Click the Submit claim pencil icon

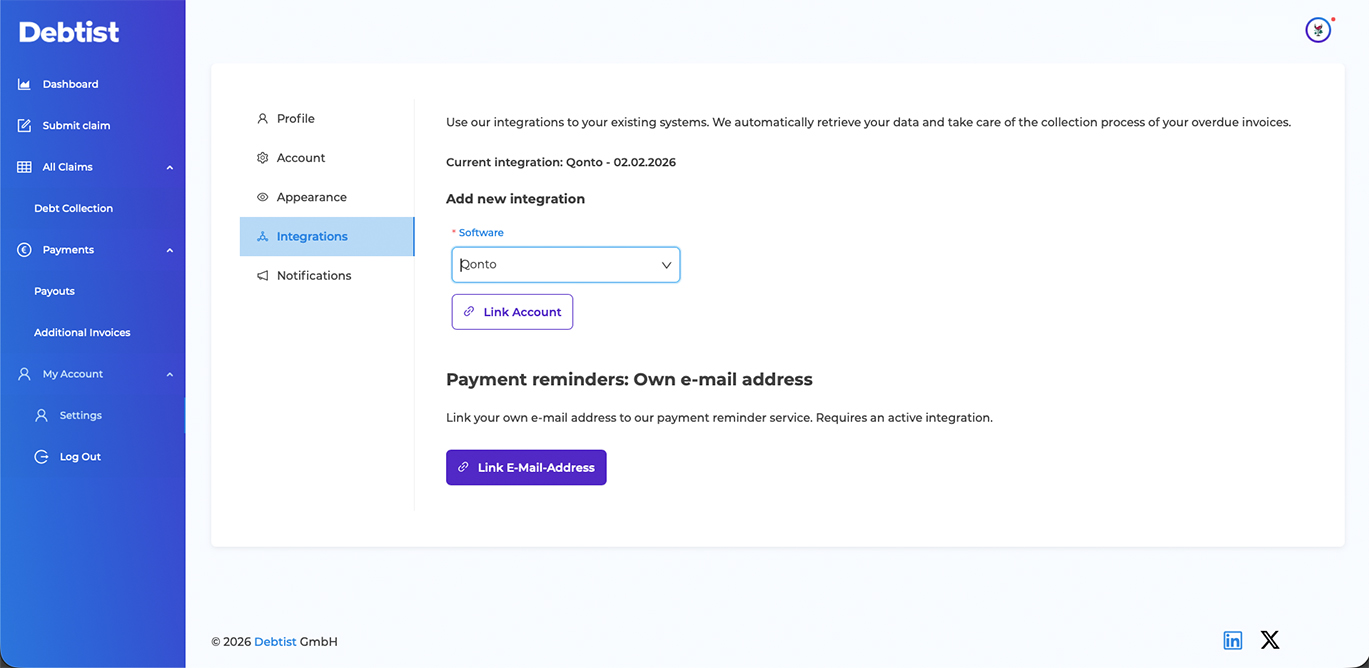click(x=24, y=126)
